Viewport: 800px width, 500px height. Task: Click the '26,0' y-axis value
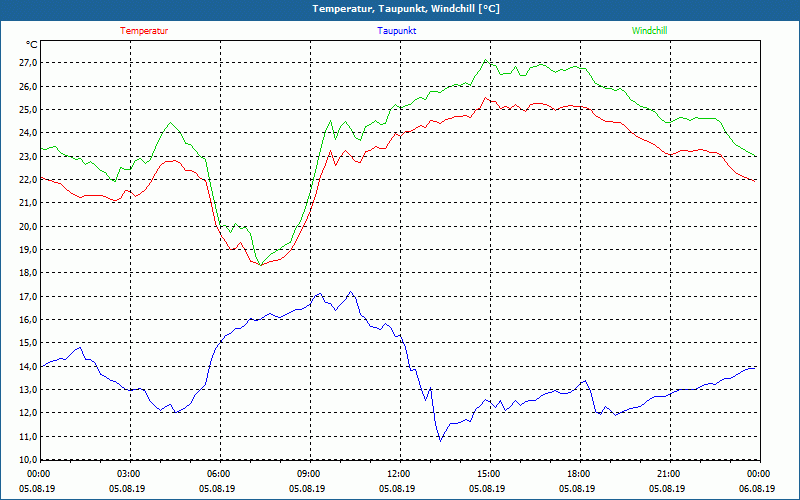(x=28, y=86)
